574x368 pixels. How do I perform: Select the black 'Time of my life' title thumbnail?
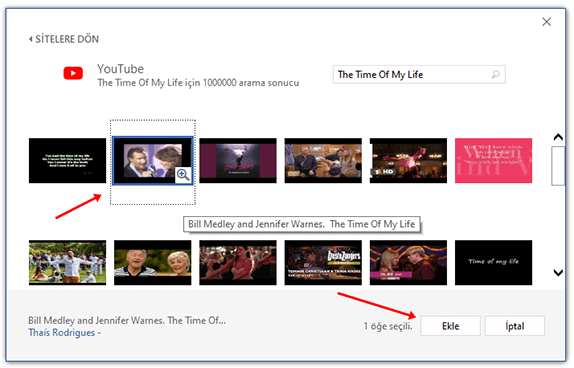pos(493,263)
